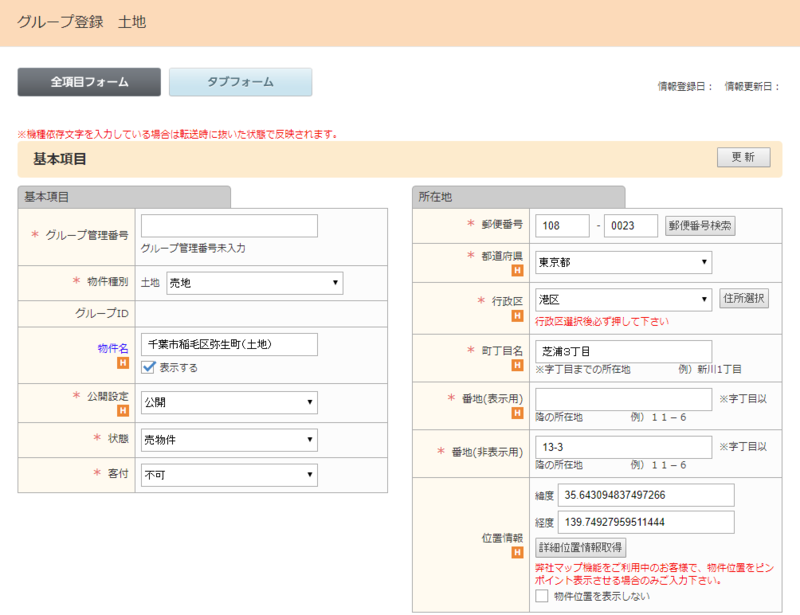This screenshot has width=800, height=615.
Task: Click the 物件名 text field
Action: [229, 345]
